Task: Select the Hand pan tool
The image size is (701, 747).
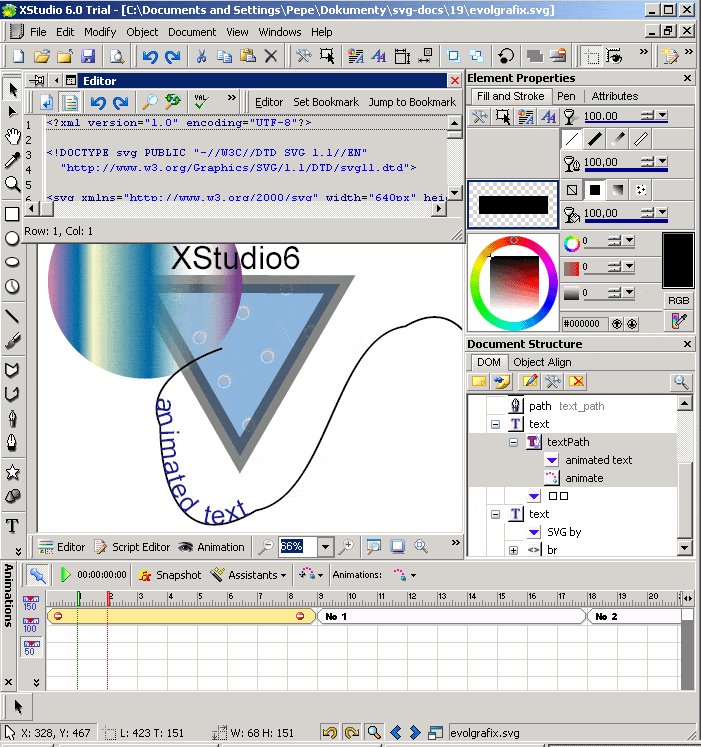Action: pyautogui.click(x=12, y=136)
